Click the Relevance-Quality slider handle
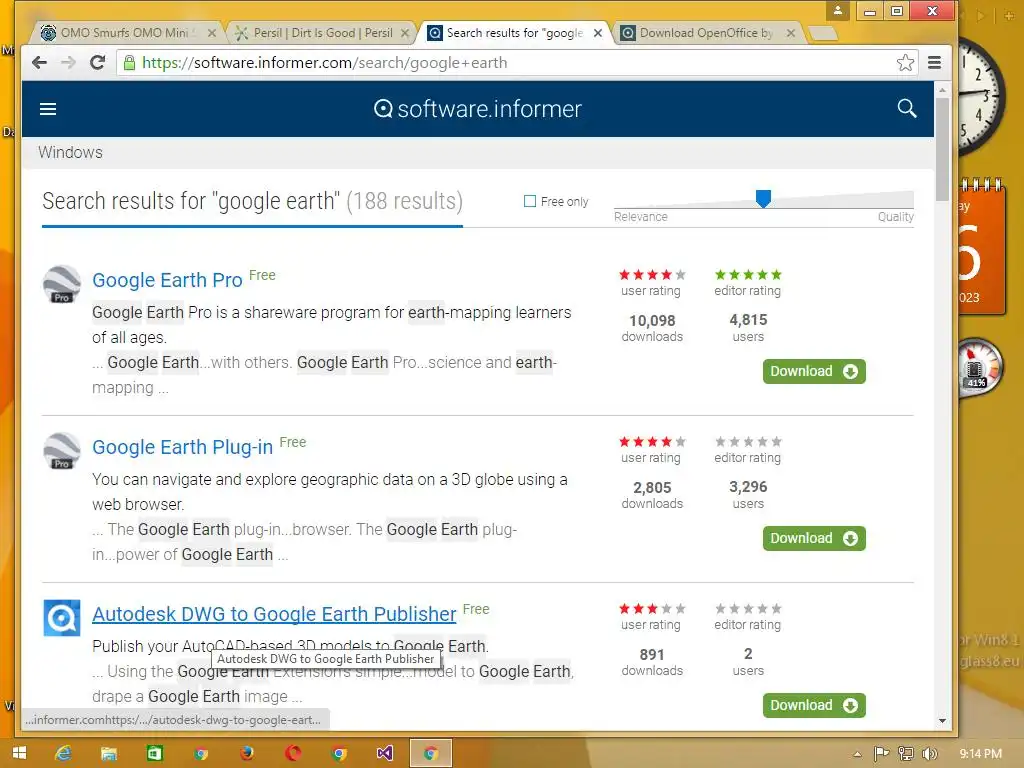This screenshot has width=1024, height=768. (763, 199)
